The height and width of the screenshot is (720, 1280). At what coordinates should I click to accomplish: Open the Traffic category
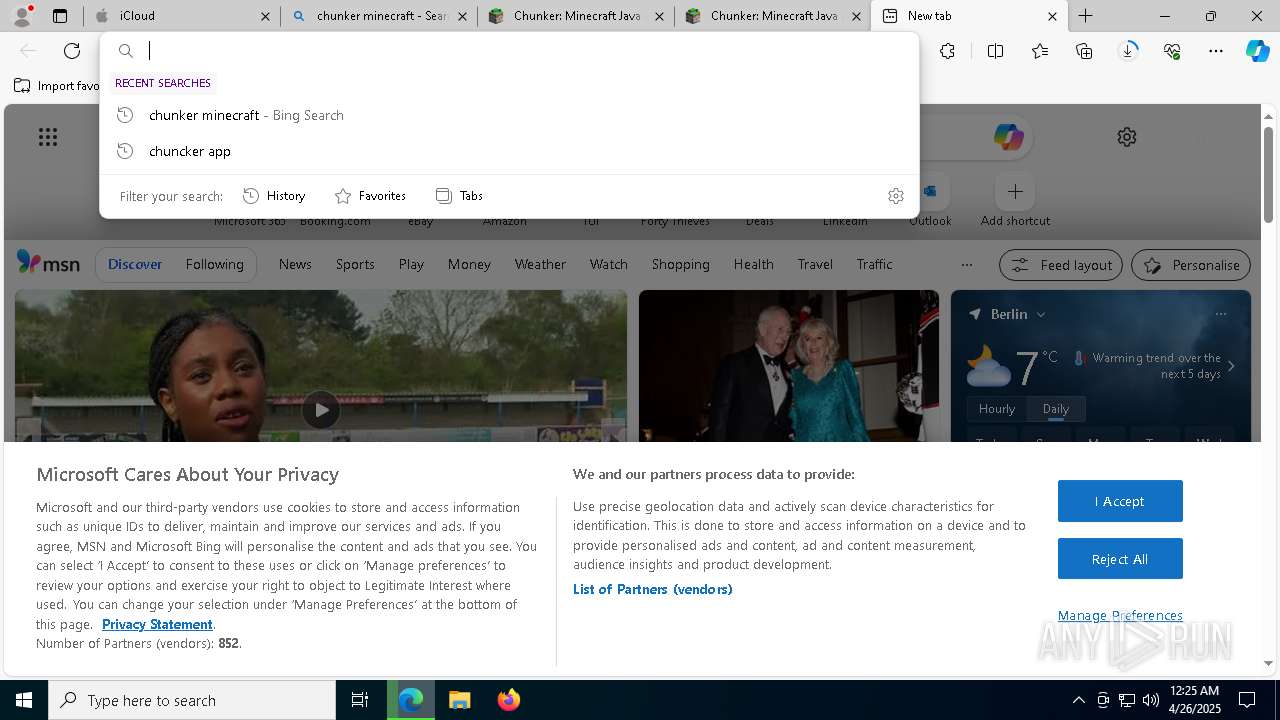pos(874,264)
